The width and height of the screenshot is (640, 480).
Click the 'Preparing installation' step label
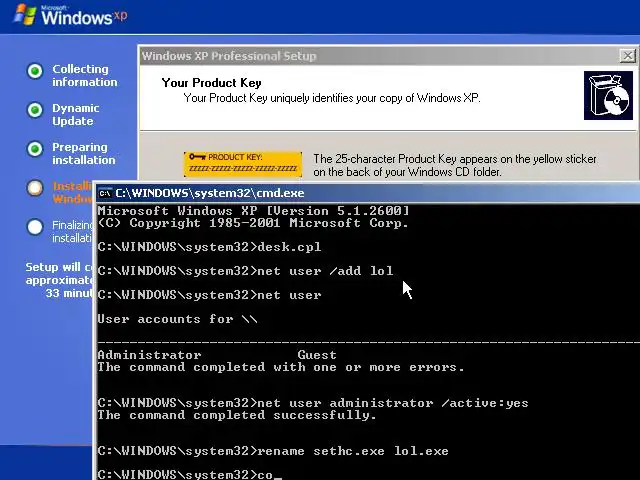(x=84, y=154)
